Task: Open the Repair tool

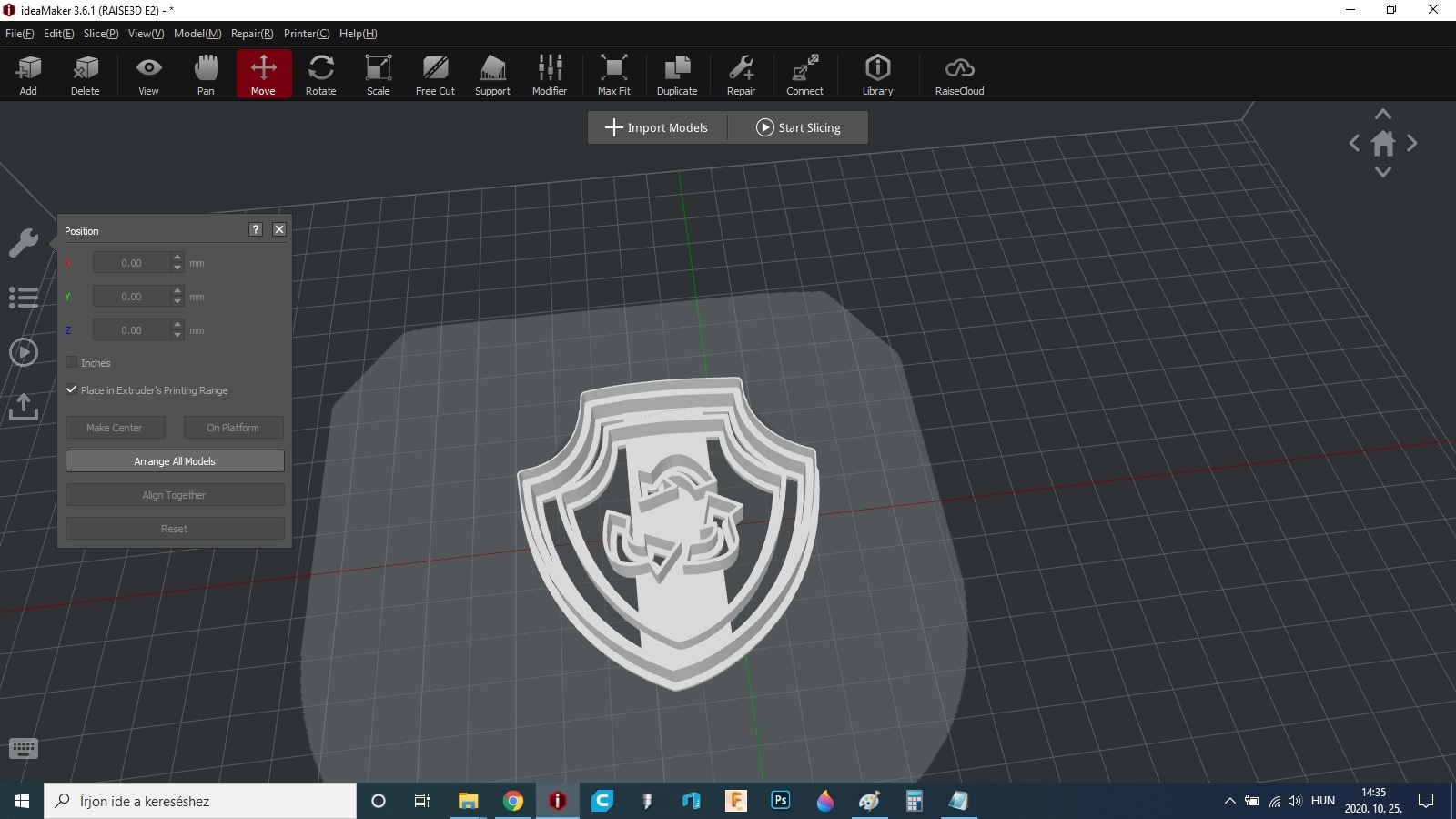Action: (x=741, y=74)
